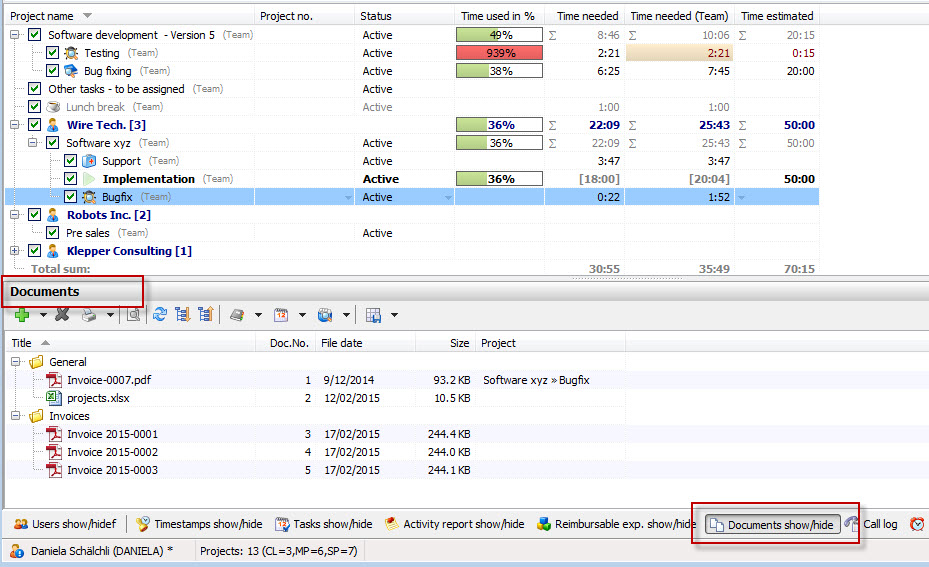This screenshot has width=929, height=567.
Task: Click Documents show/hide button
Action: coord(771,525)
